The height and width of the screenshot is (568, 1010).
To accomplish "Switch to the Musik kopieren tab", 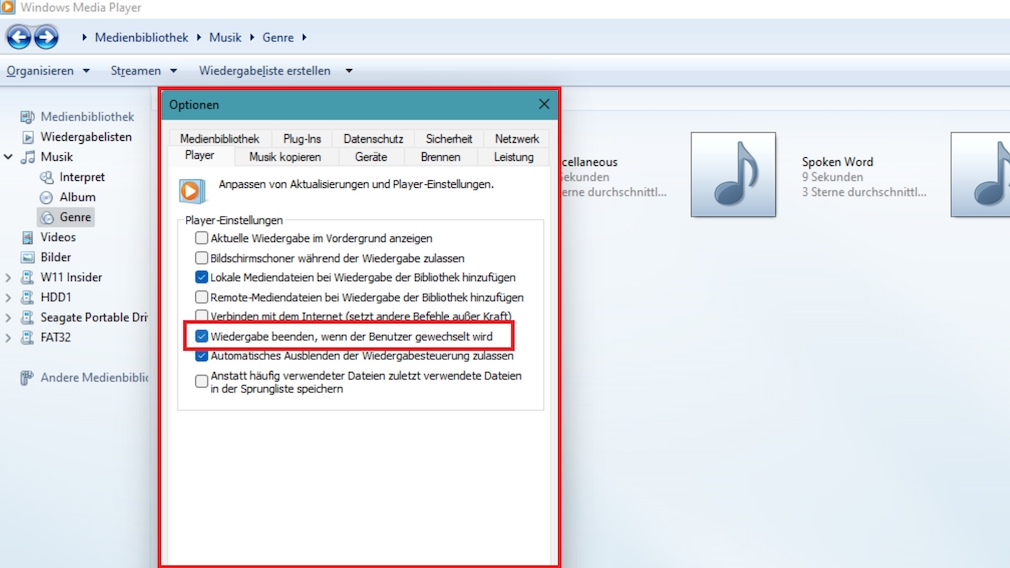I will 285,157.
